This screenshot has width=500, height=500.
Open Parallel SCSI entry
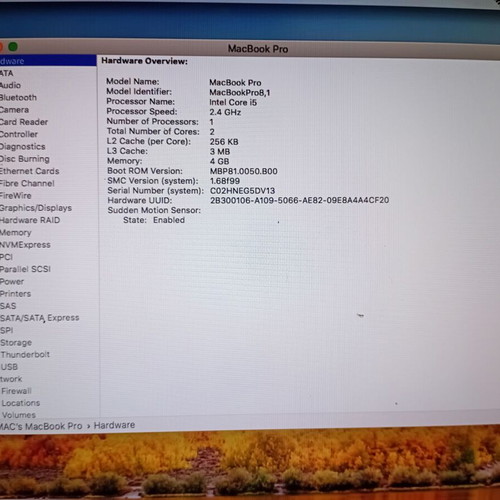point(25,269)
